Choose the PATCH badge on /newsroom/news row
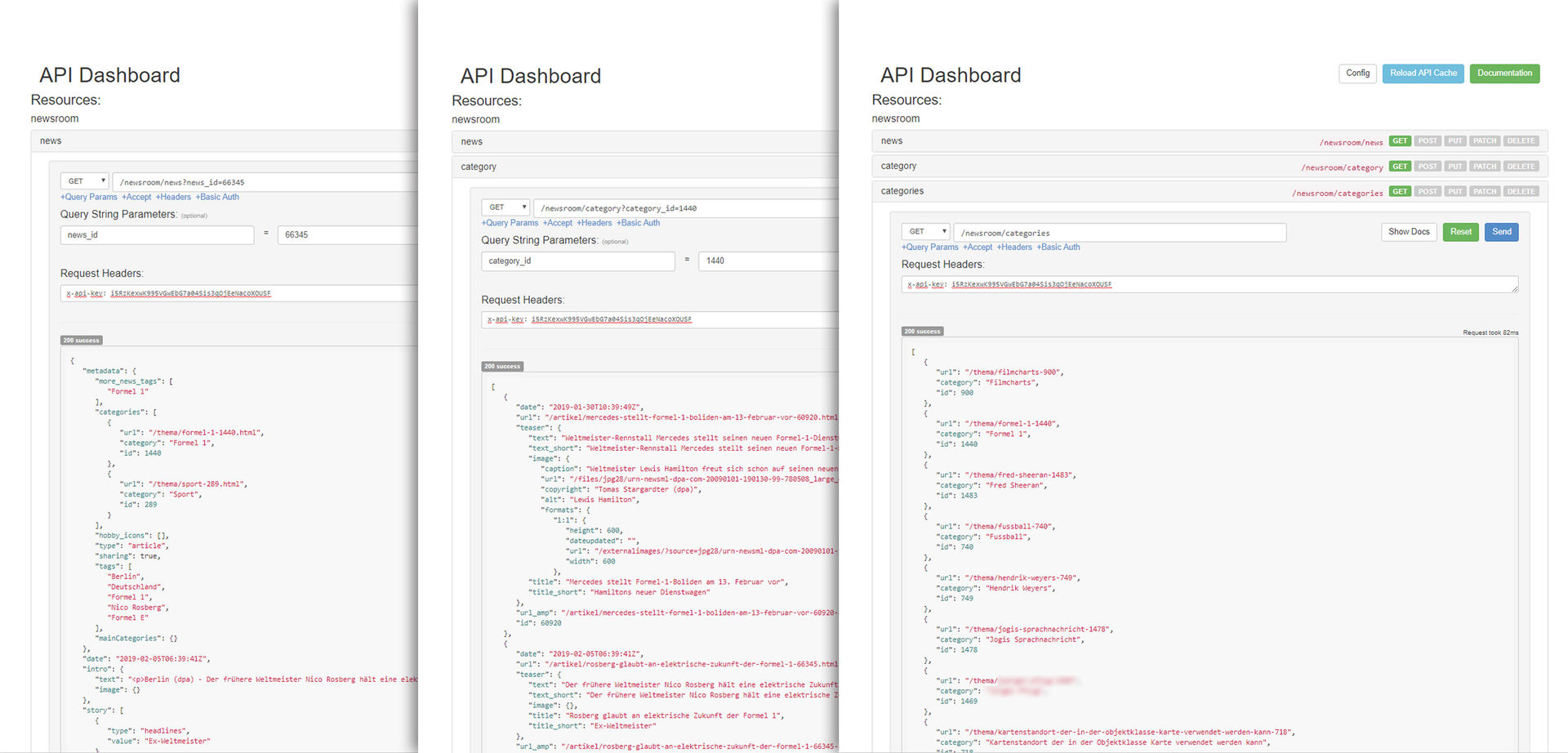 tap(1485, 141)
